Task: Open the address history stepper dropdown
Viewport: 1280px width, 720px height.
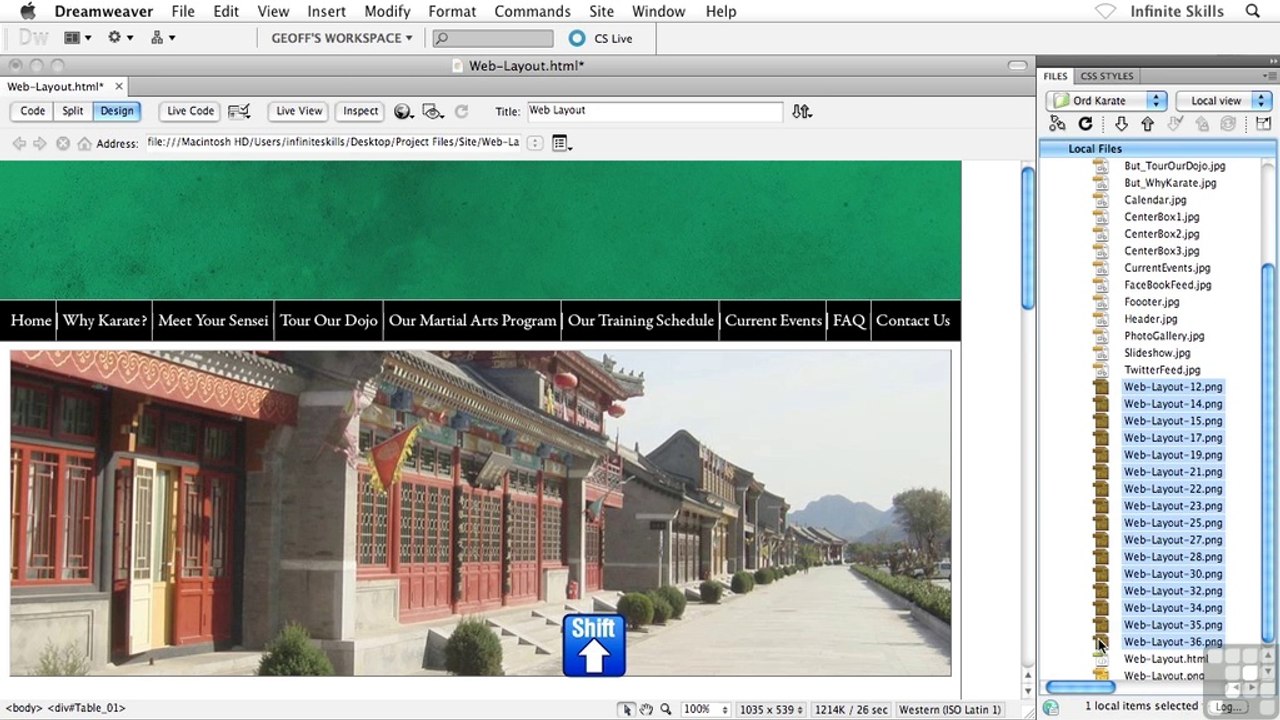Action: click(x=535, y=143)
